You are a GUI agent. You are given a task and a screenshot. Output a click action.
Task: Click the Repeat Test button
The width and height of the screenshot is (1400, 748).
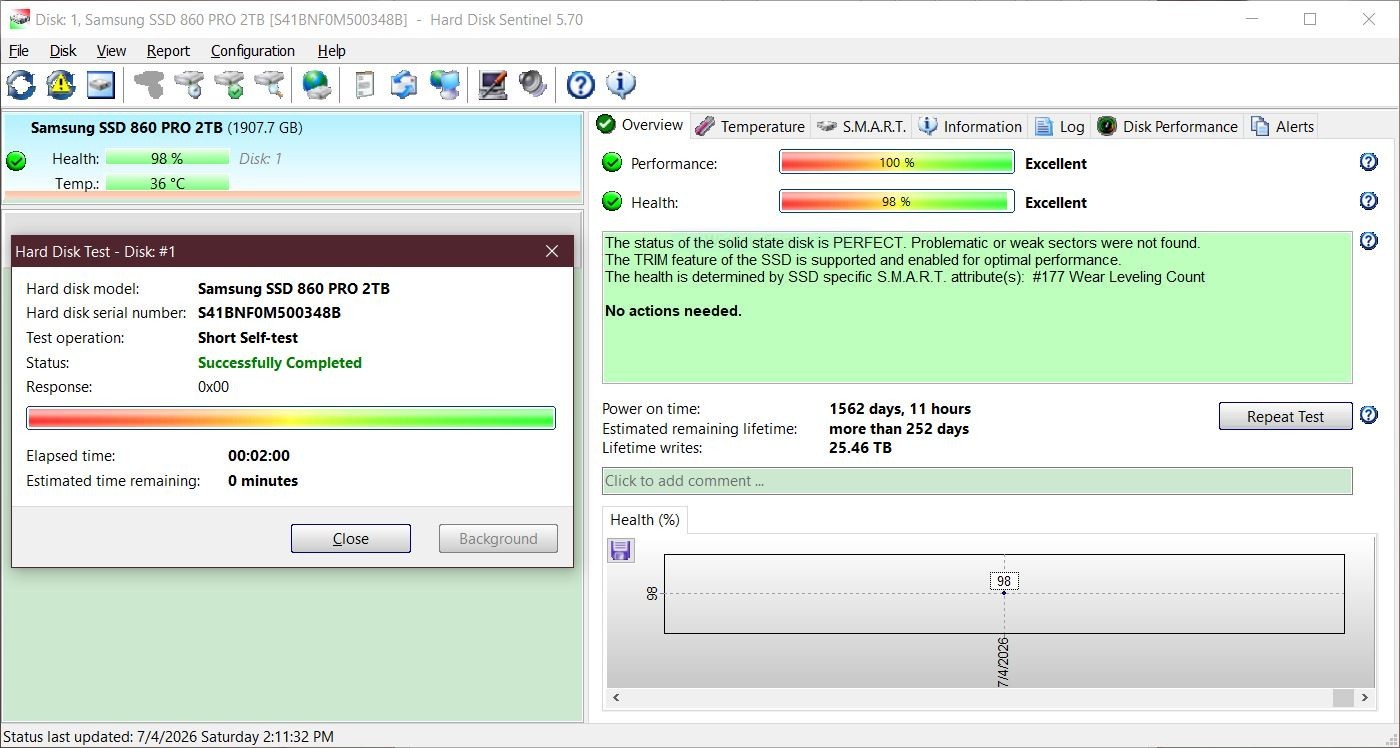tap(1285, 416)
